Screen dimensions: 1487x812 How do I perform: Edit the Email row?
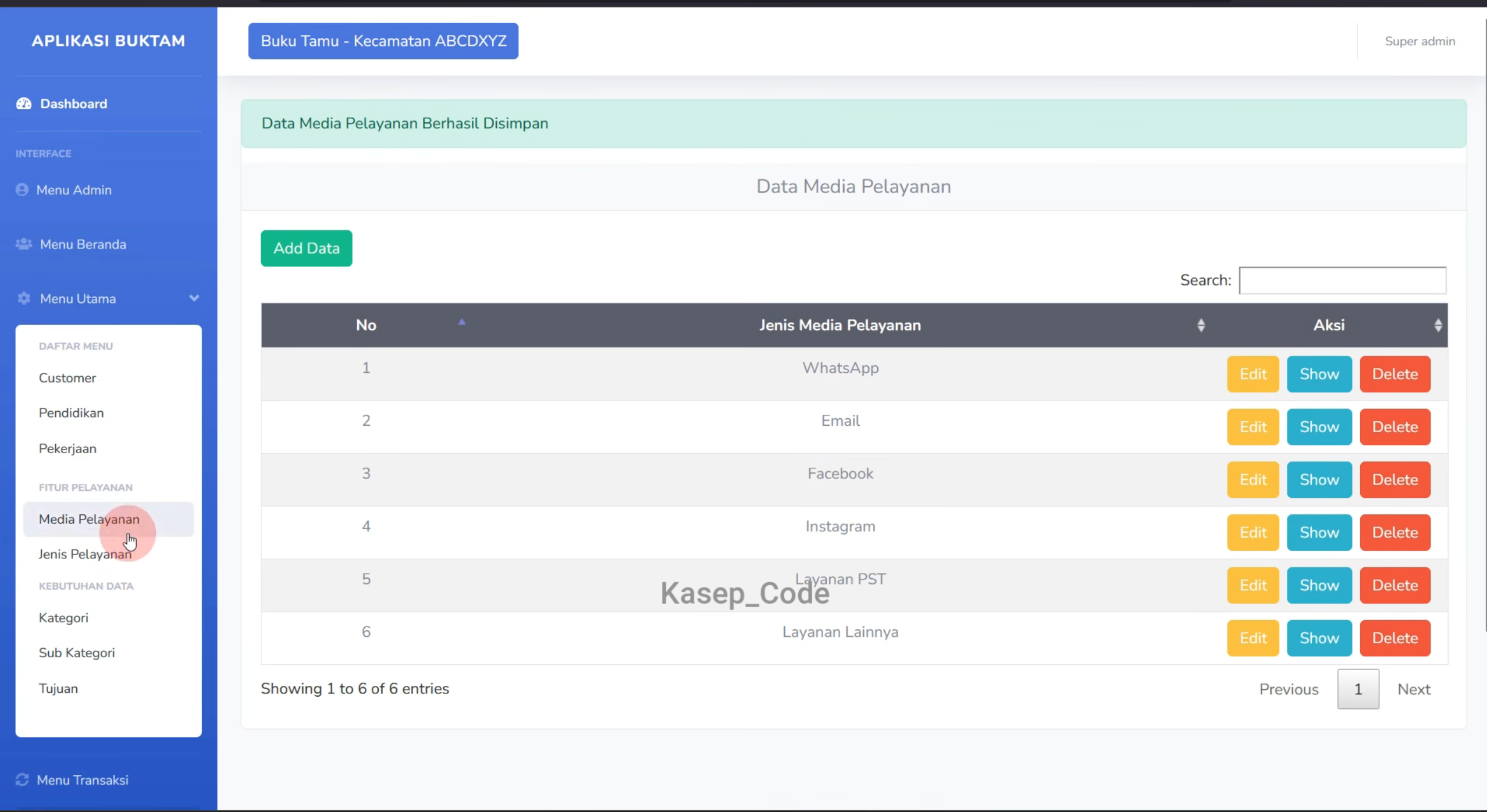pyautogui.click(x=1253, y=427)
